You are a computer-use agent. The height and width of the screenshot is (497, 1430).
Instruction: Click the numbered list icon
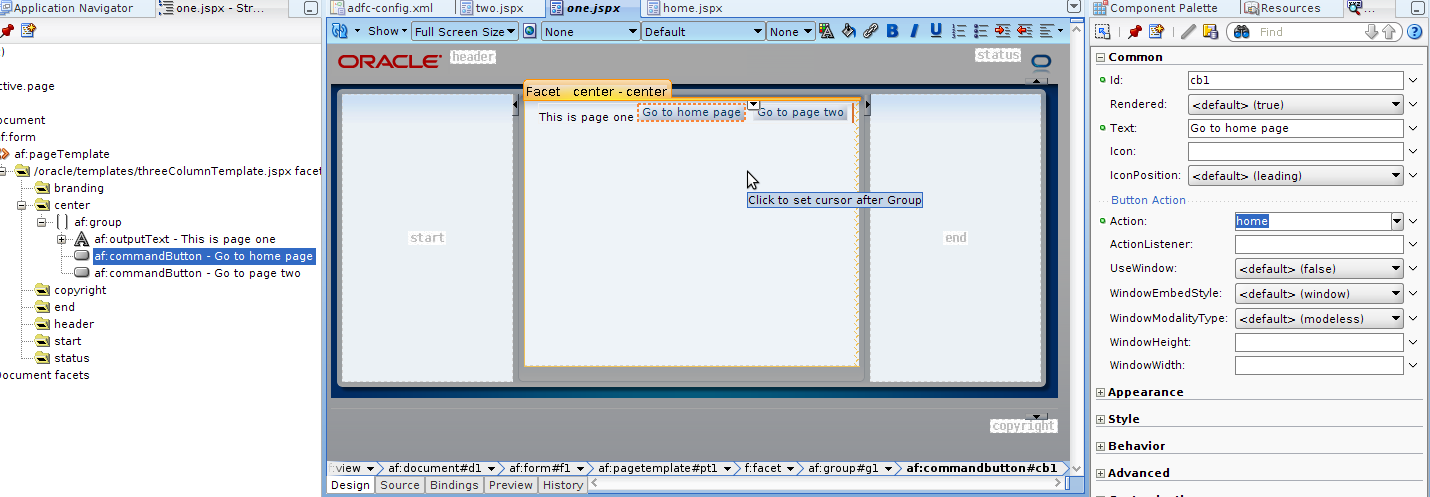tap(960, 31)
